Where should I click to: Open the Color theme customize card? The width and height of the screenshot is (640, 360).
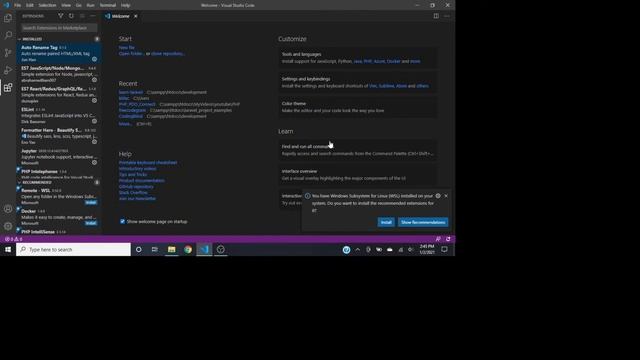(357, 107)
